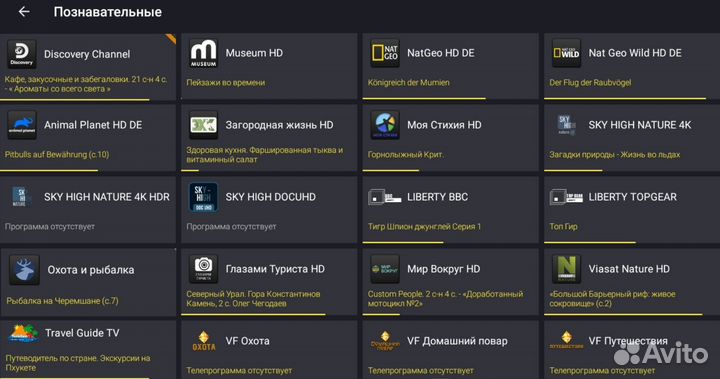Click program text Загадки природы - Жизнь во льдах
720x379 pixels.
click(x=614, y=155)
